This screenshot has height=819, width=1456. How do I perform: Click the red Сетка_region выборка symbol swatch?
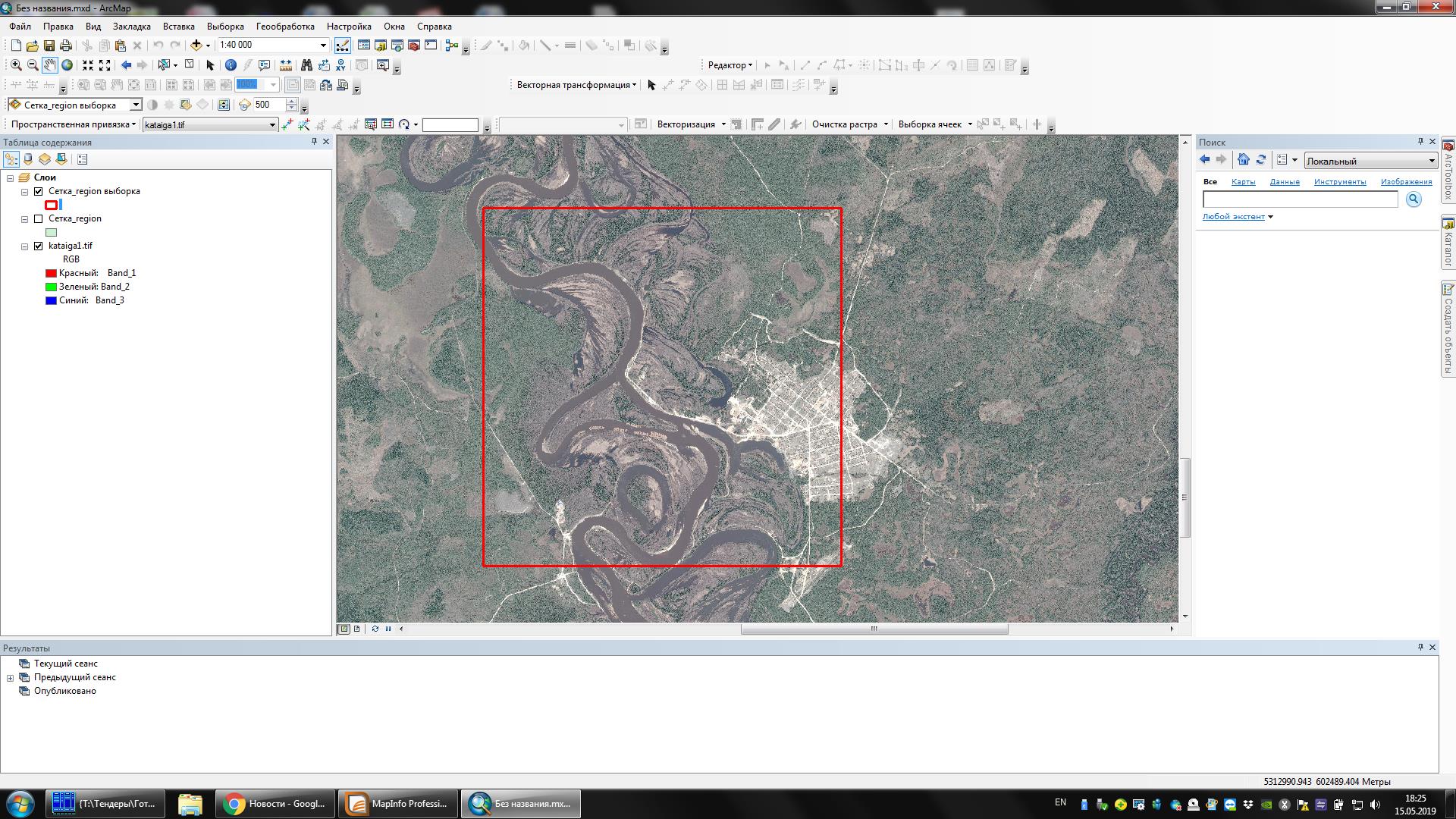click(x=51, y=205)
